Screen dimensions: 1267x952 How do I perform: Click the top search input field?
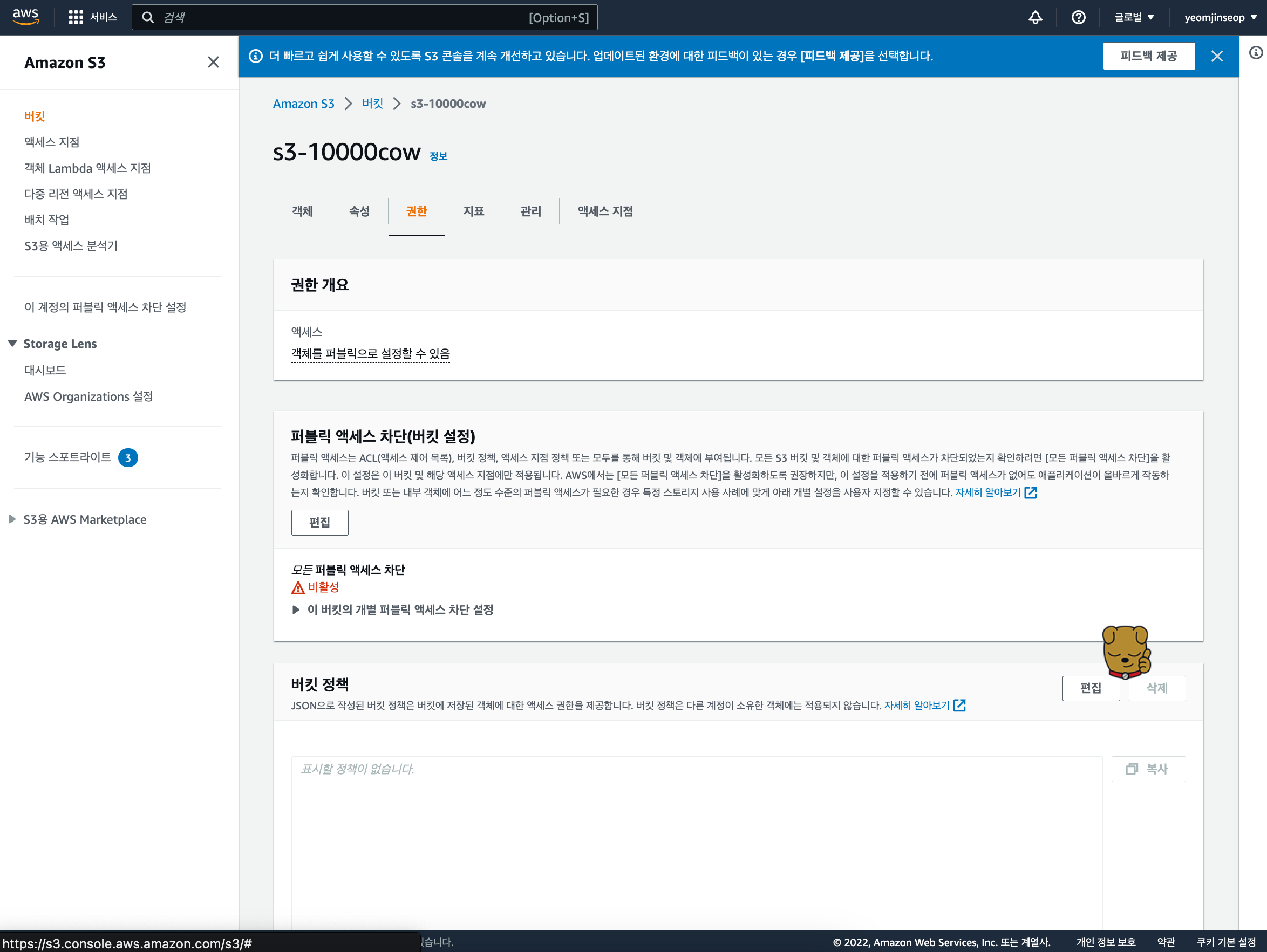(x=344, y=17)
